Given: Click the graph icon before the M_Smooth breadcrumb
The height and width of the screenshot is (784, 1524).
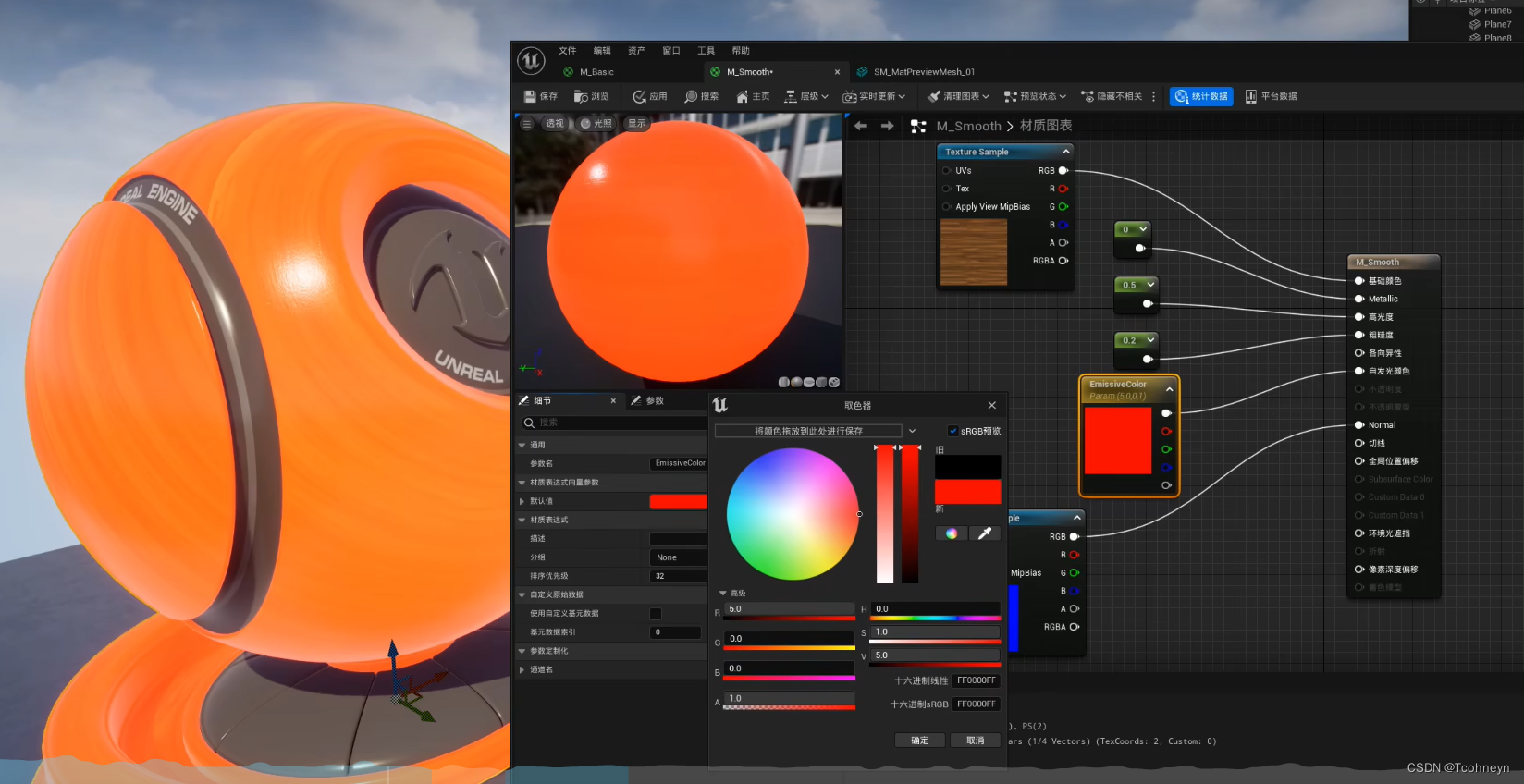Looking at the screenshot, I should (918, 126).
